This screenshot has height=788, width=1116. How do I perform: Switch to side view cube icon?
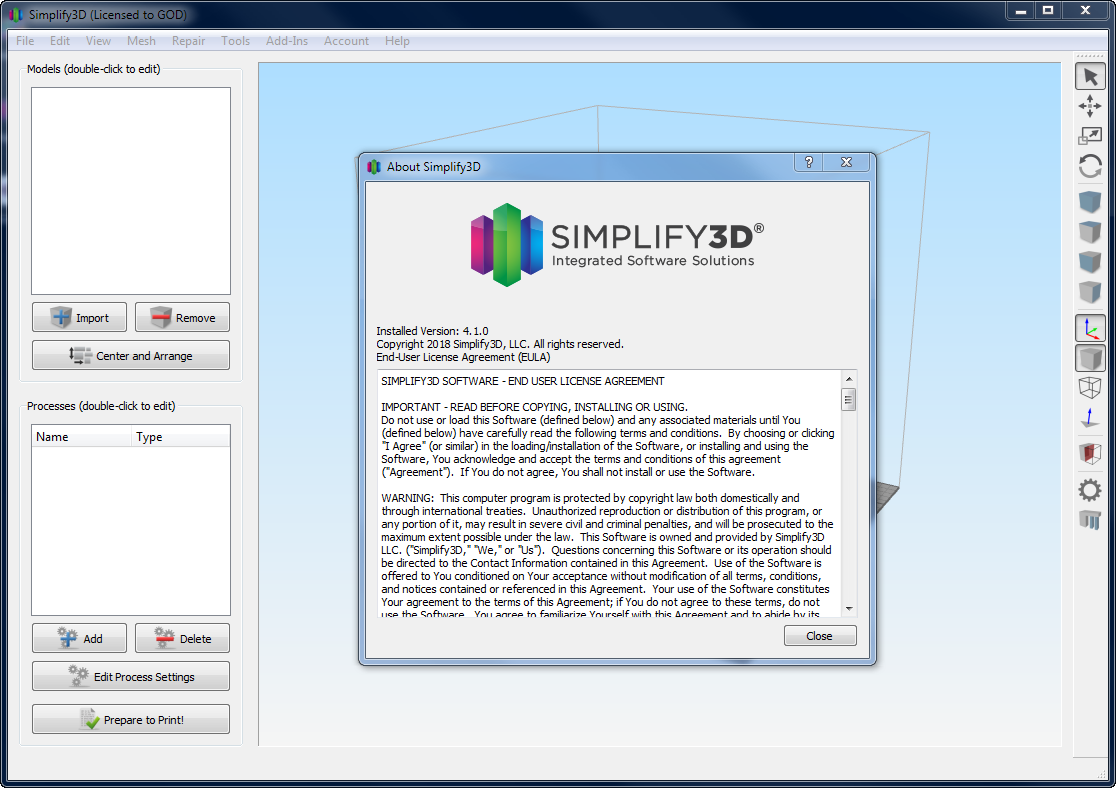click(x=1090, y=292)
